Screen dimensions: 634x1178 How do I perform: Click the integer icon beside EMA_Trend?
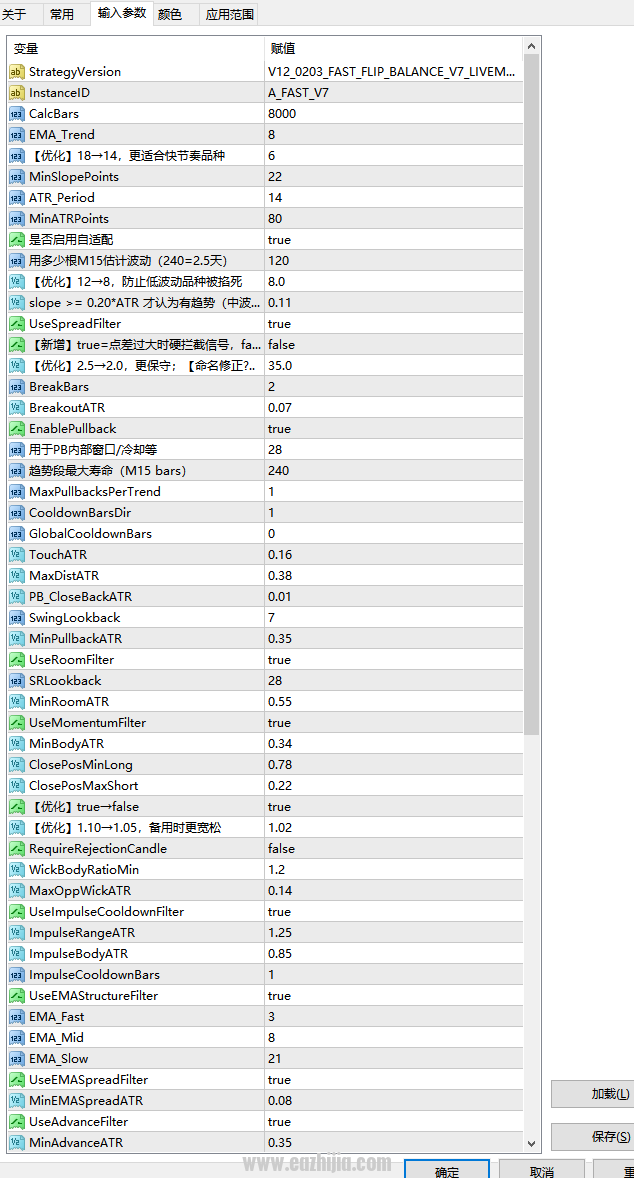click(x=17, y=135)
